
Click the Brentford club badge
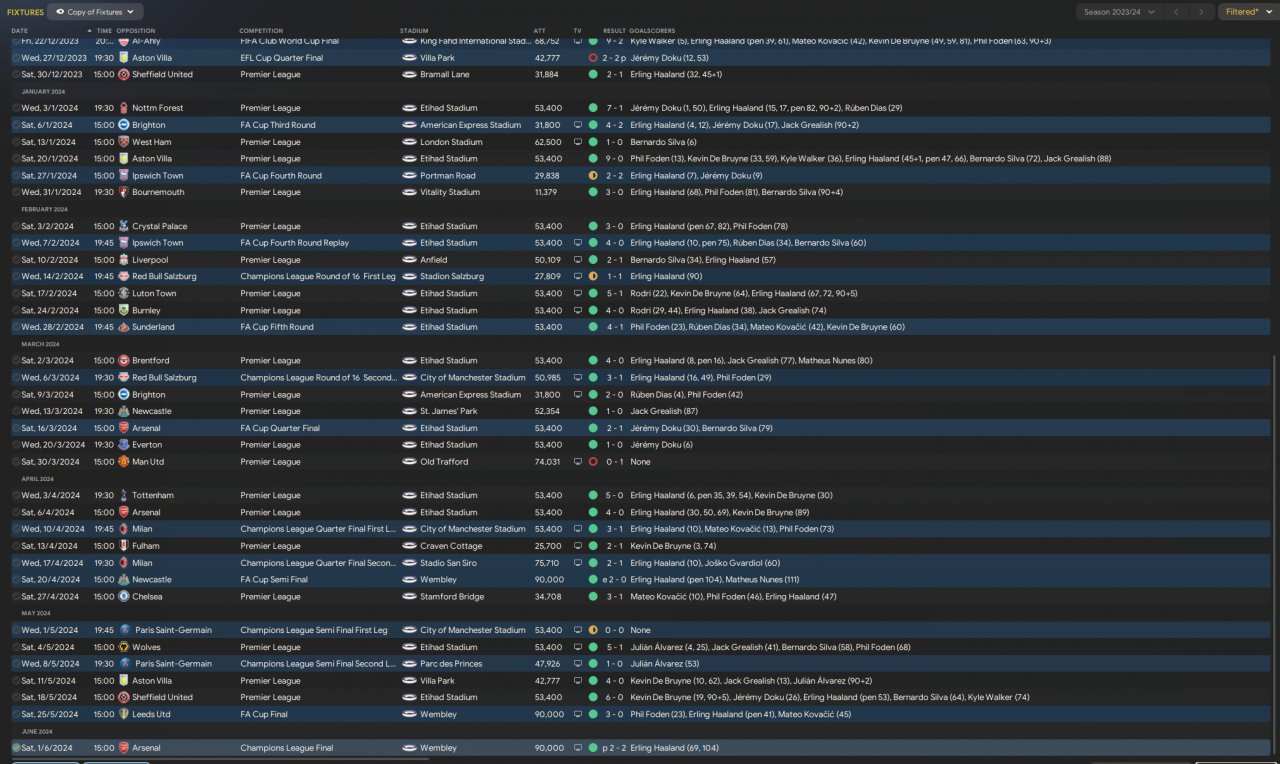[x=124, y=360]
